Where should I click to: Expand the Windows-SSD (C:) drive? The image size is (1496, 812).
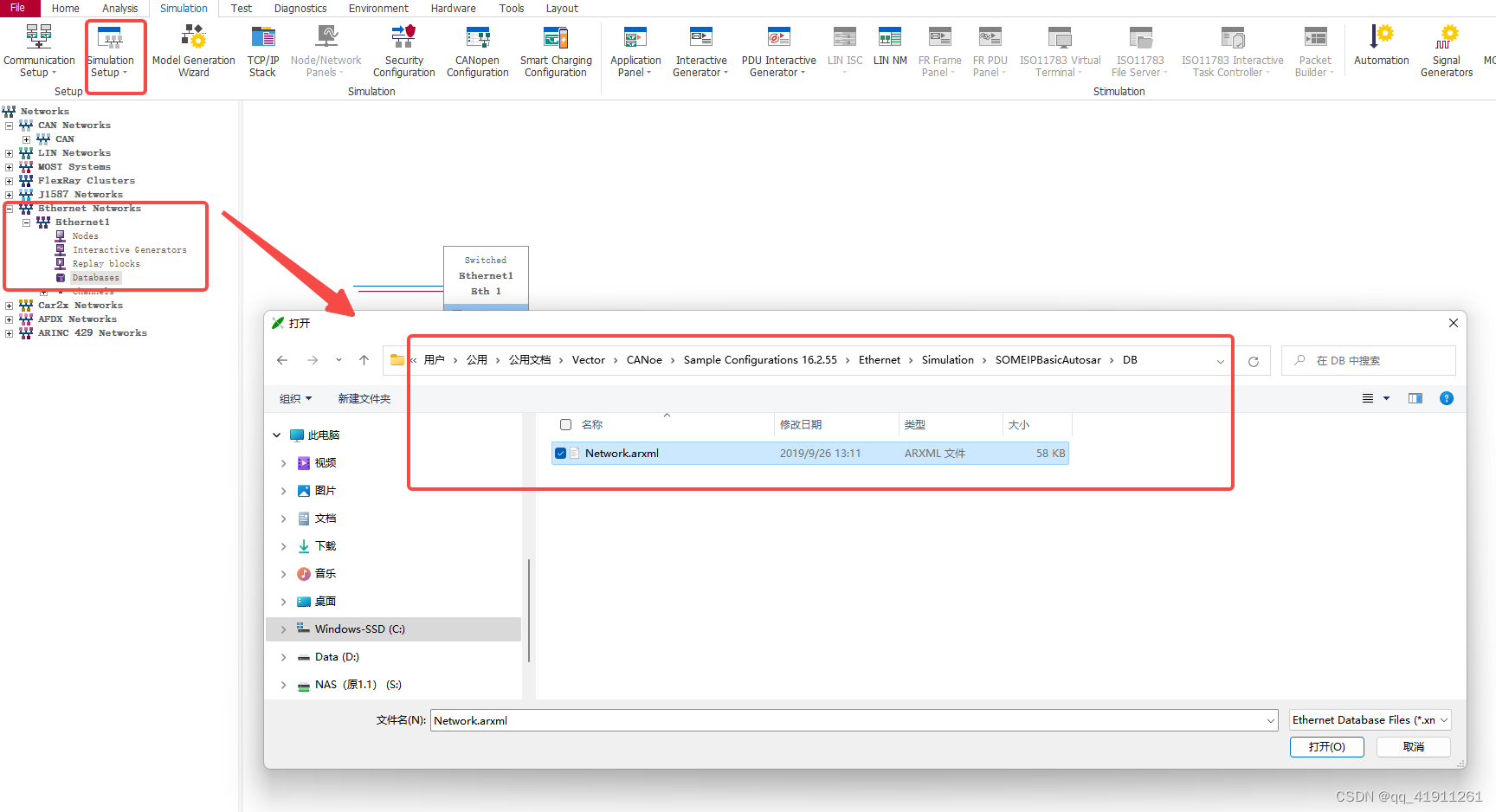[283, 629]
